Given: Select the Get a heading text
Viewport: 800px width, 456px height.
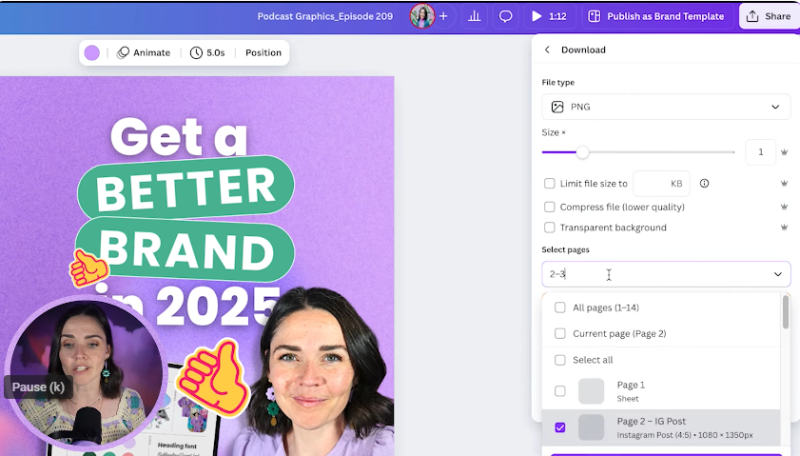Looking at the screenshot, I should 179,136.
